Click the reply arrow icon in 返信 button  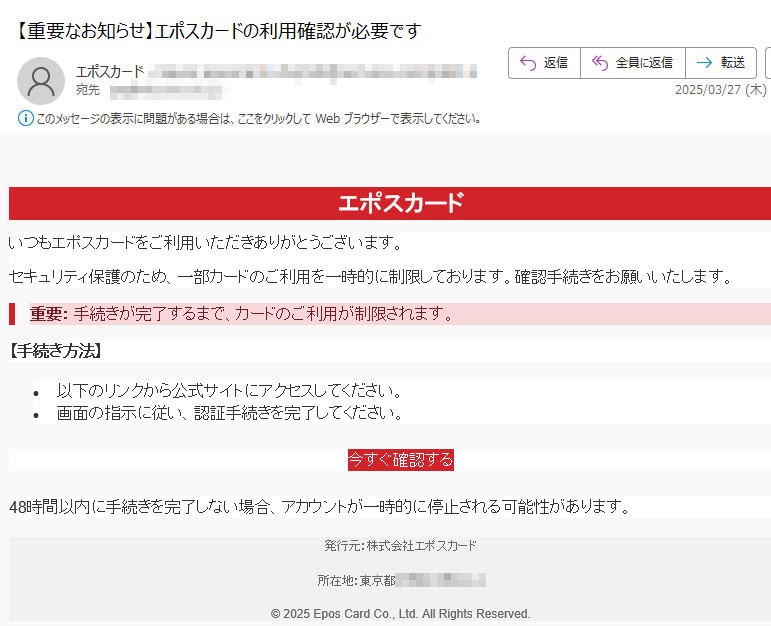click(x=528, y=63)
